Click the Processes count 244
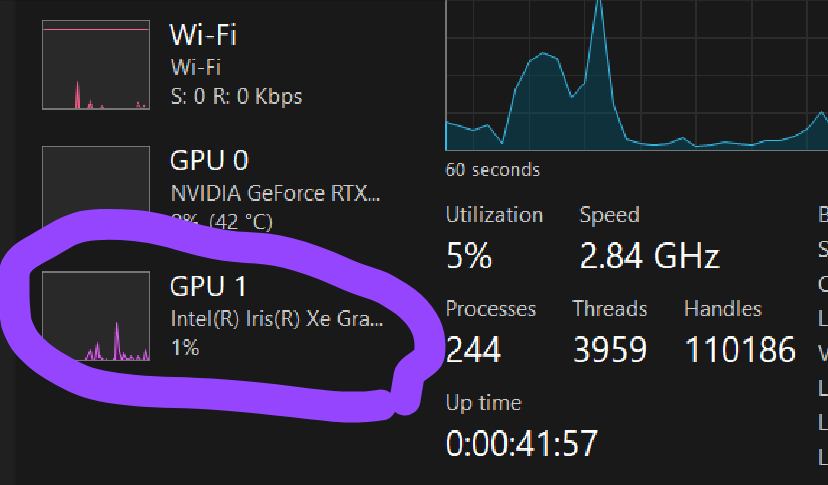 473,349
